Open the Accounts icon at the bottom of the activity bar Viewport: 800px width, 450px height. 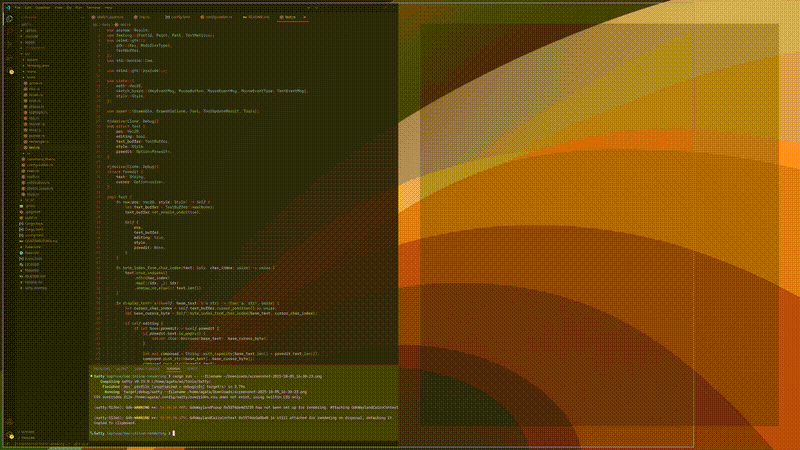(9, 422)
